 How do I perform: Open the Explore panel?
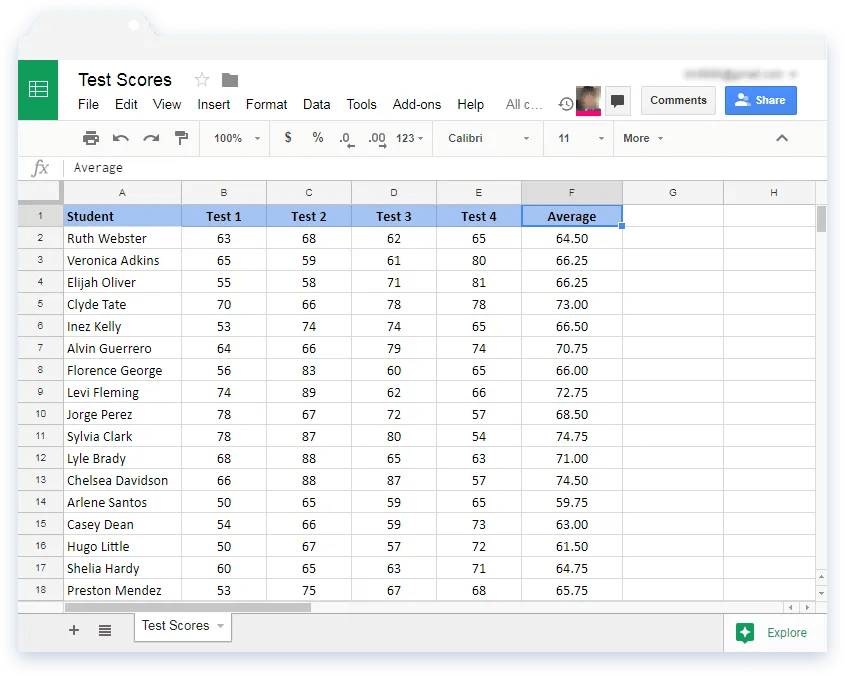776,632
